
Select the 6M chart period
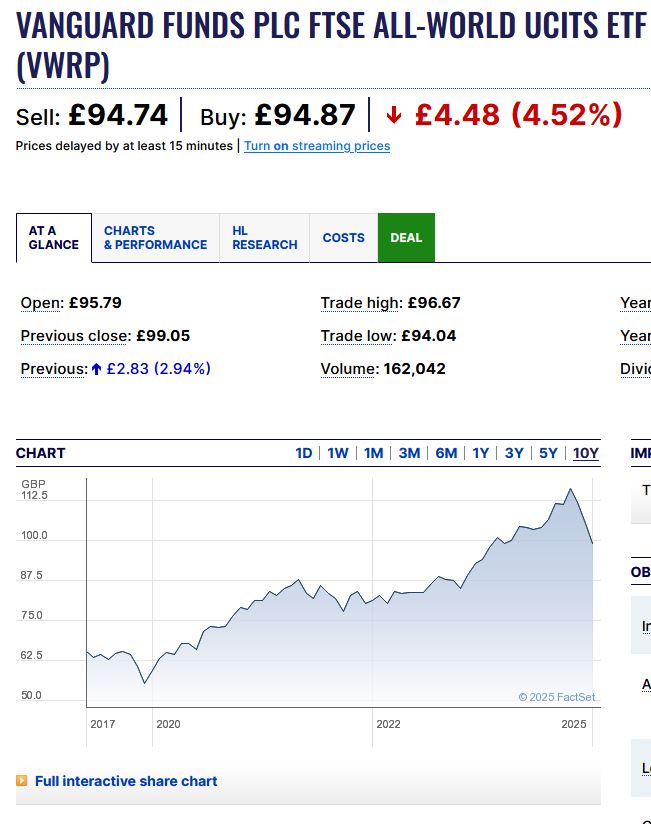coord(446,453)
